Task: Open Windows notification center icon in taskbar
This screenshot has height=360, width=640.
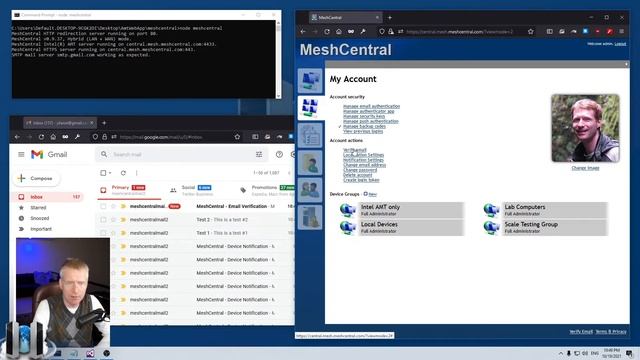Action: click(629, 353)
